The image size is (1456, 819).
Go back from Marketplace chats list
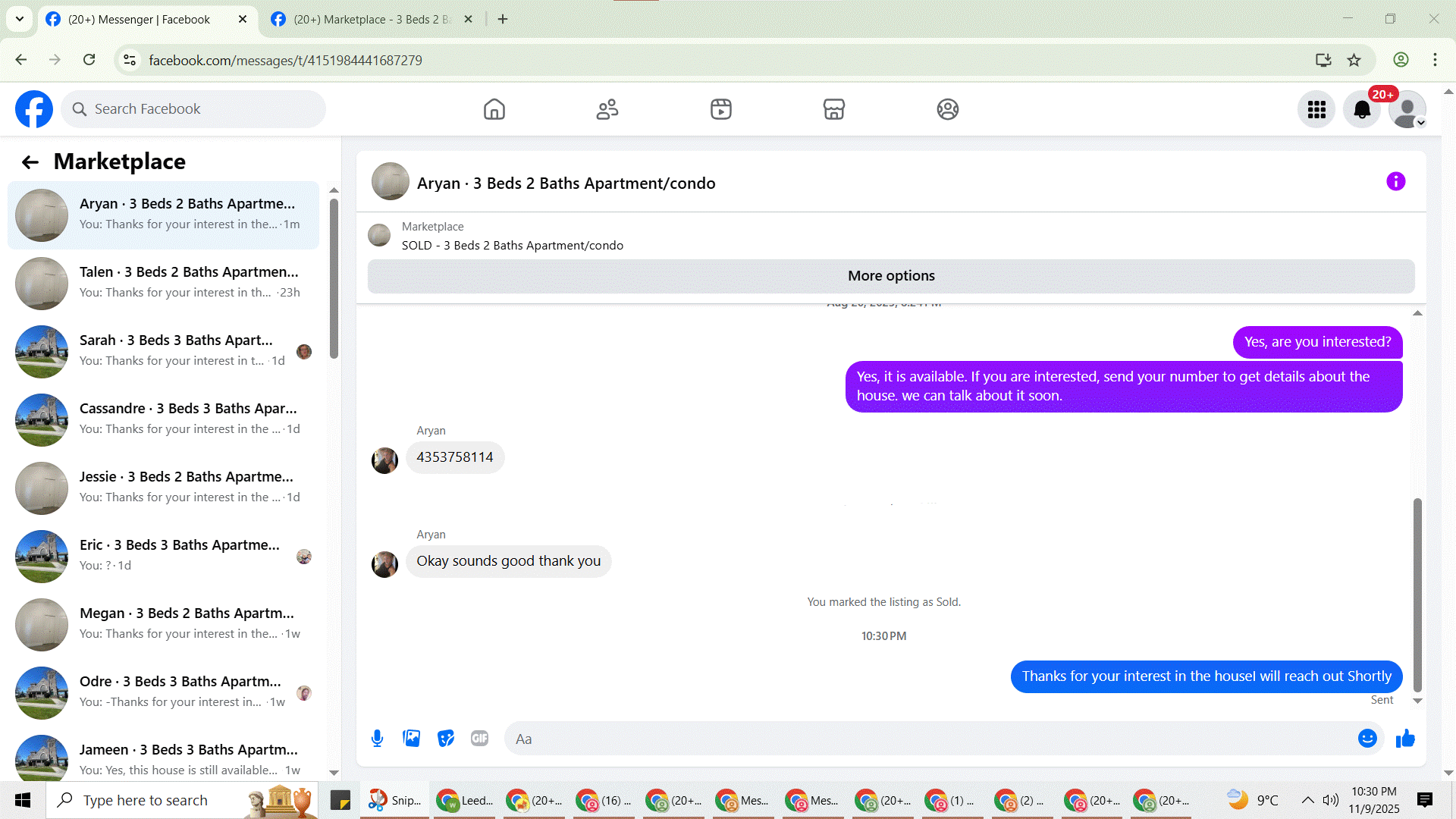(30, 162)
